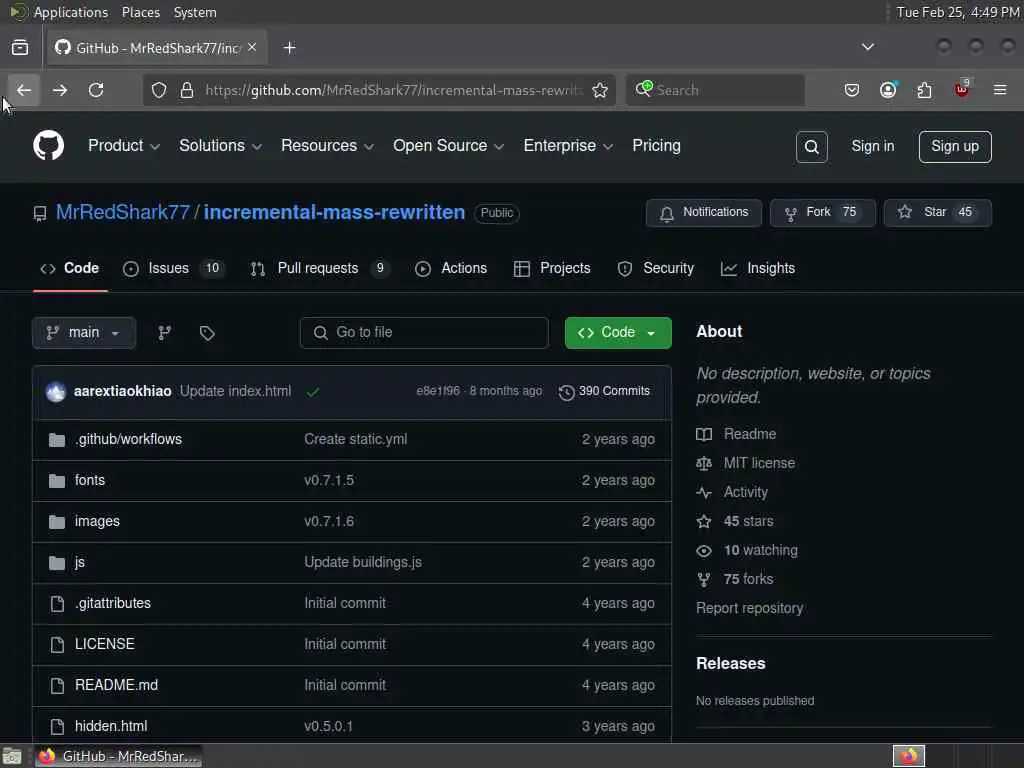Open commit history 390 Commits
This screenshot has height=768, width=1024.
[604, 391]
